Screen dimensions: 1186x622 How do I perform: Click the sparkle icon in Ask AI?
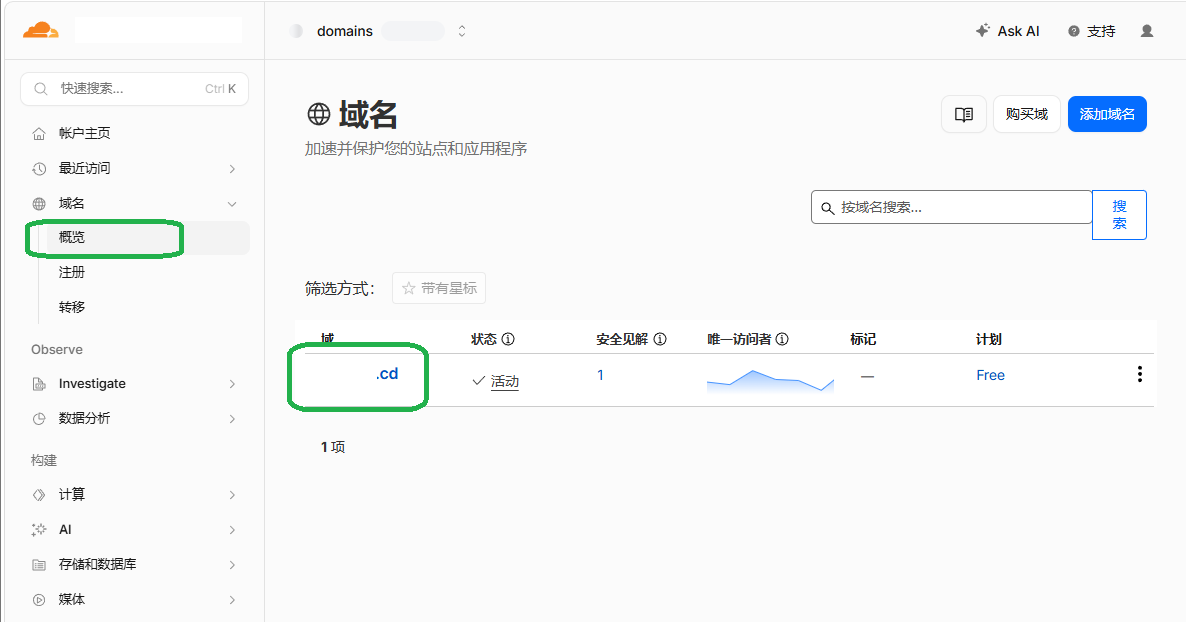click(983, 31)
